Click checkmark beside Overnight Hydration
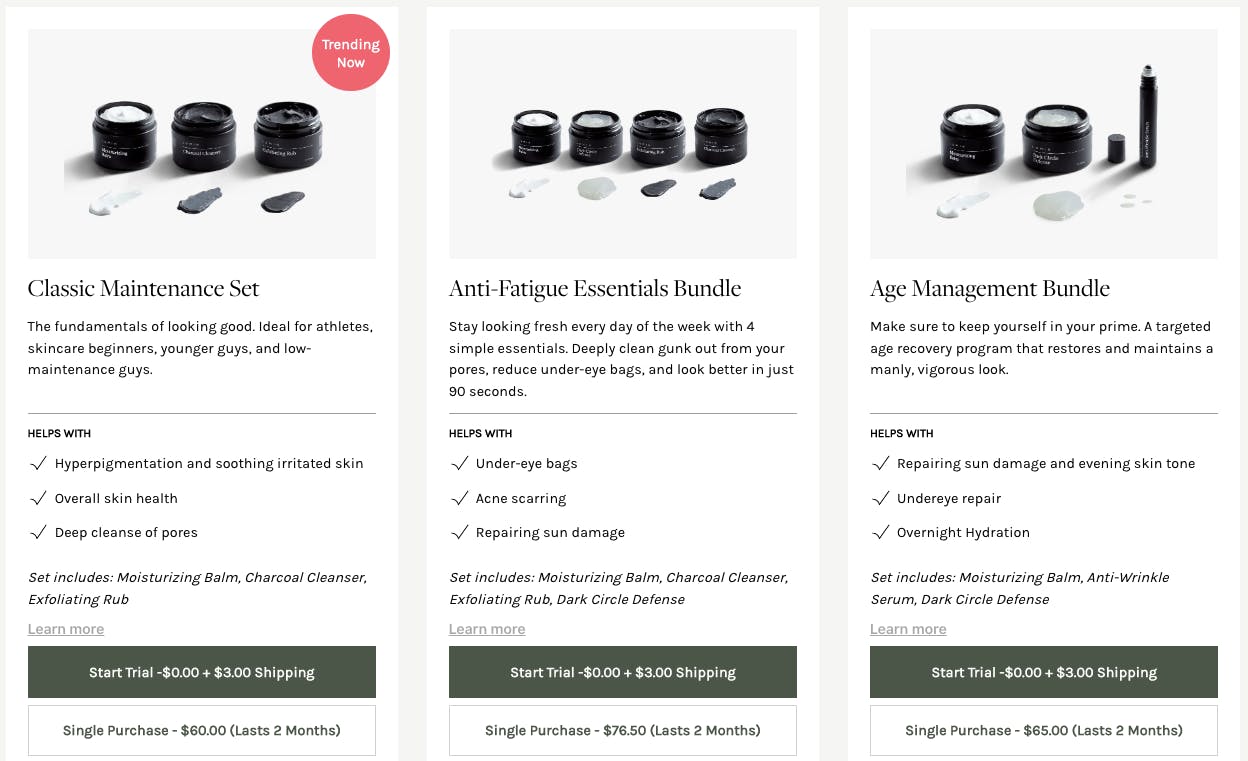The image size is (1248, 761). click(x=881, y=532)
